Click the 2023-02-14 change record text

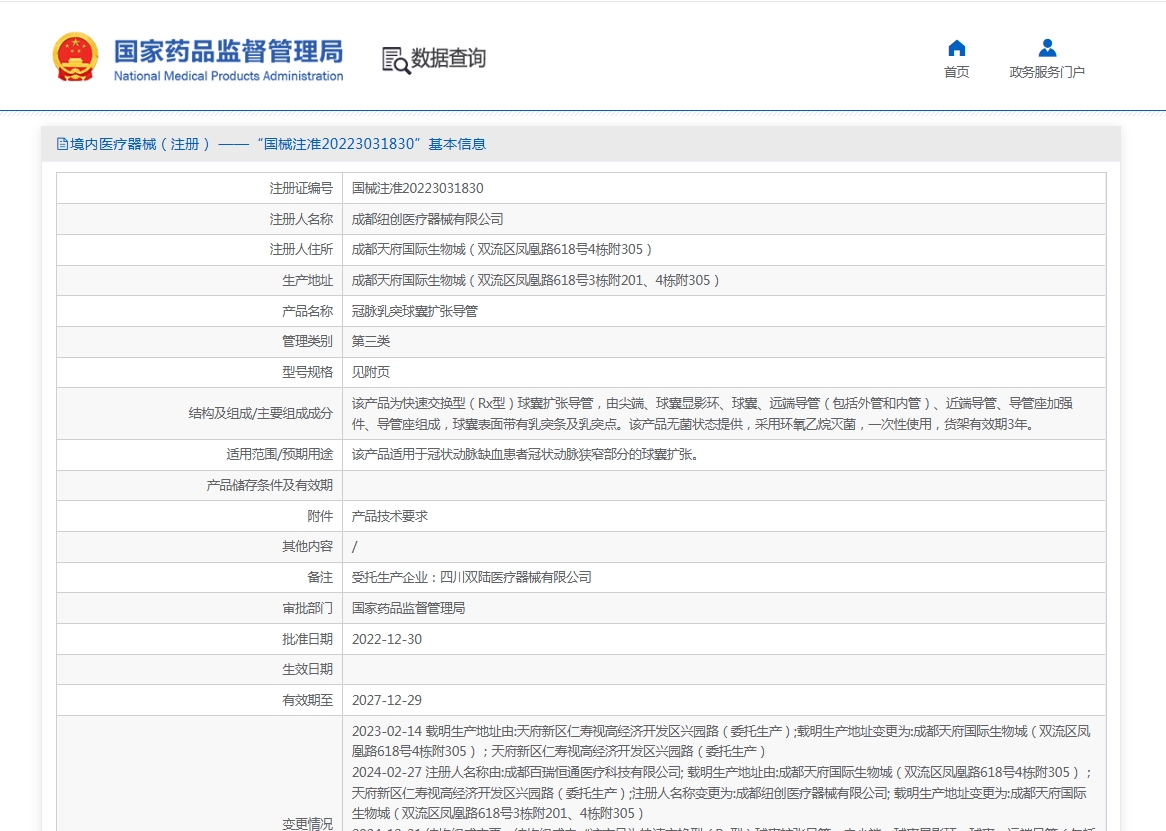coord(721,742)
